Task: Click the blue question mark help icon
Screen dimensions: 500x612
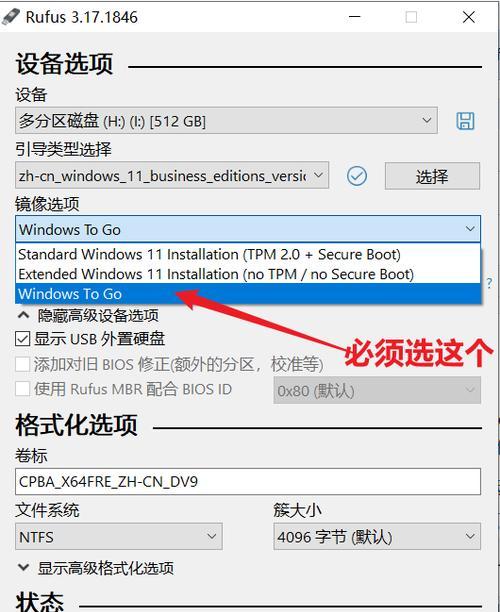Action: tap(489, 283)
